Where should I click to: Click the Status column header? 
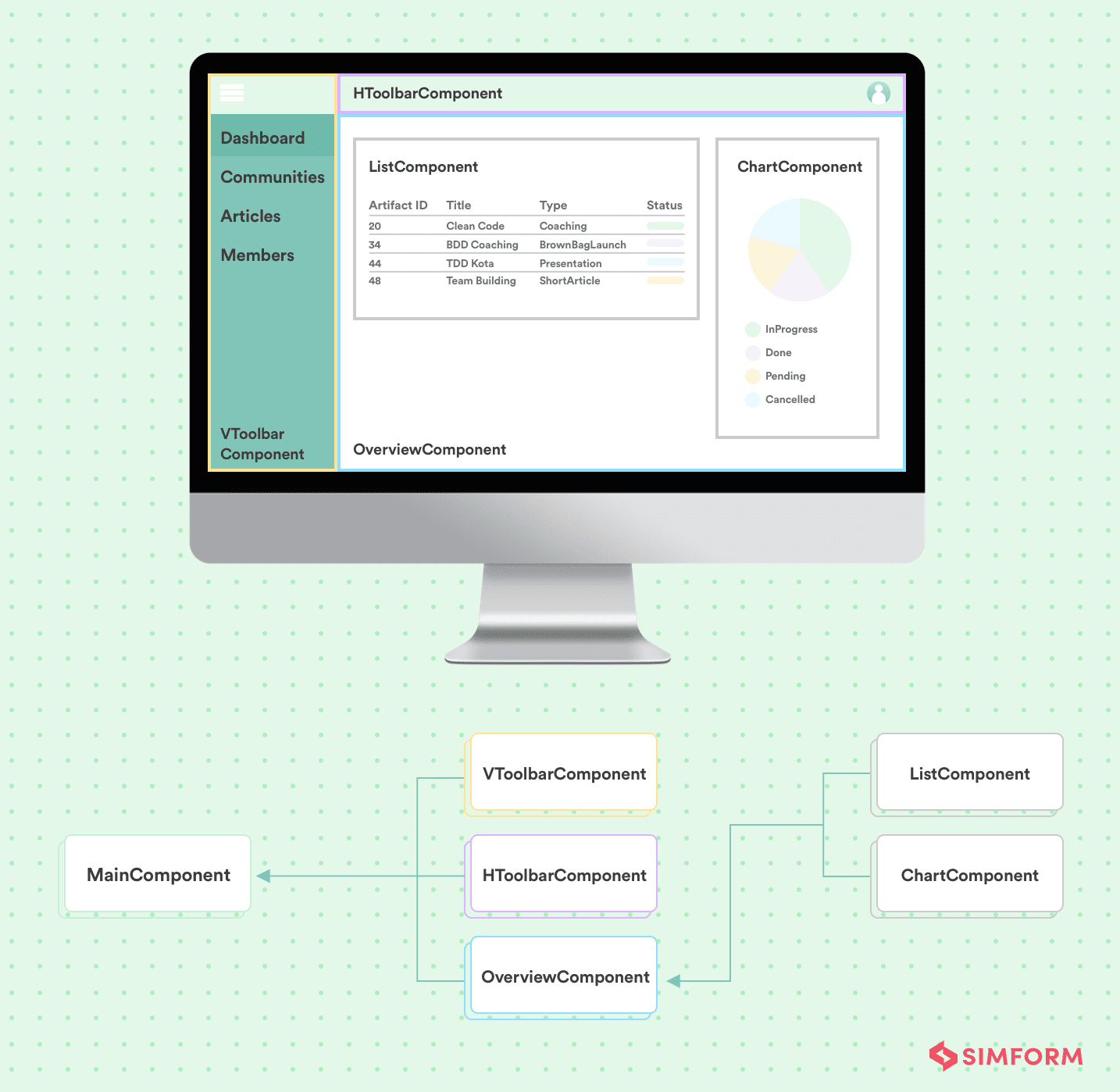pyautogui.click(x=665, y=205)
